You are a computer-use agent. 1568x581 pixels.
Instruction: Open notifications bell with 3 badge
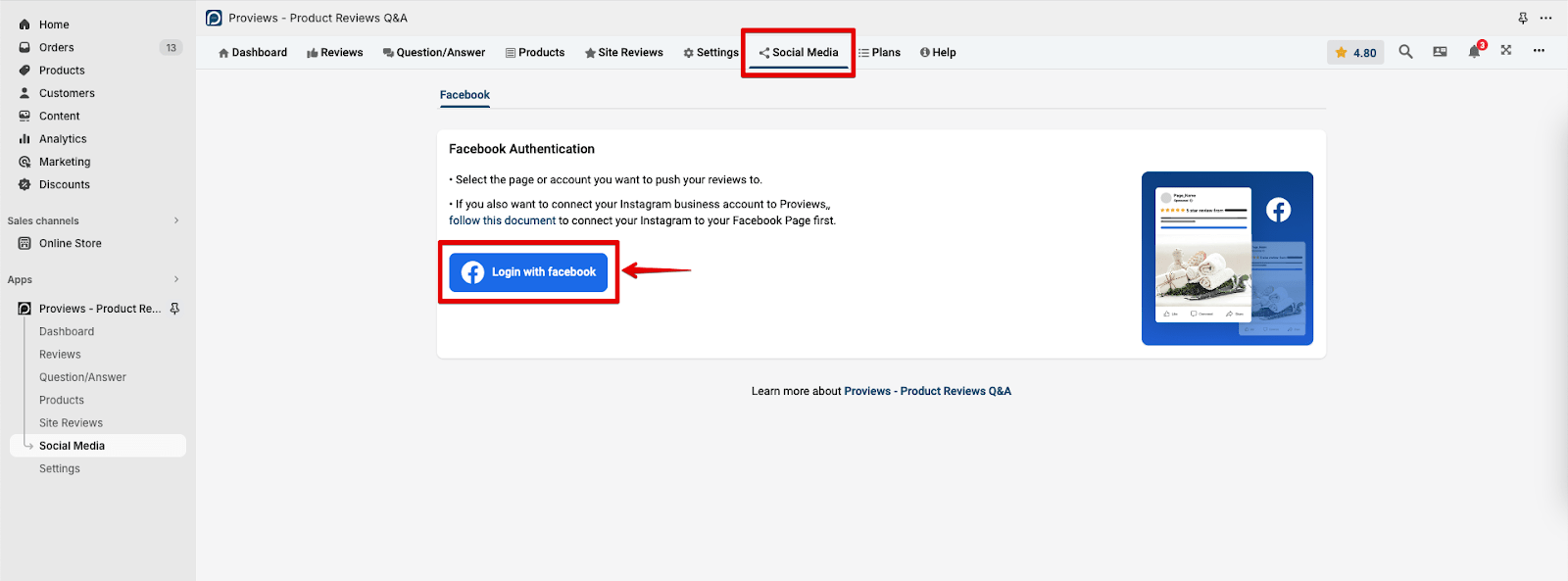1475,51
